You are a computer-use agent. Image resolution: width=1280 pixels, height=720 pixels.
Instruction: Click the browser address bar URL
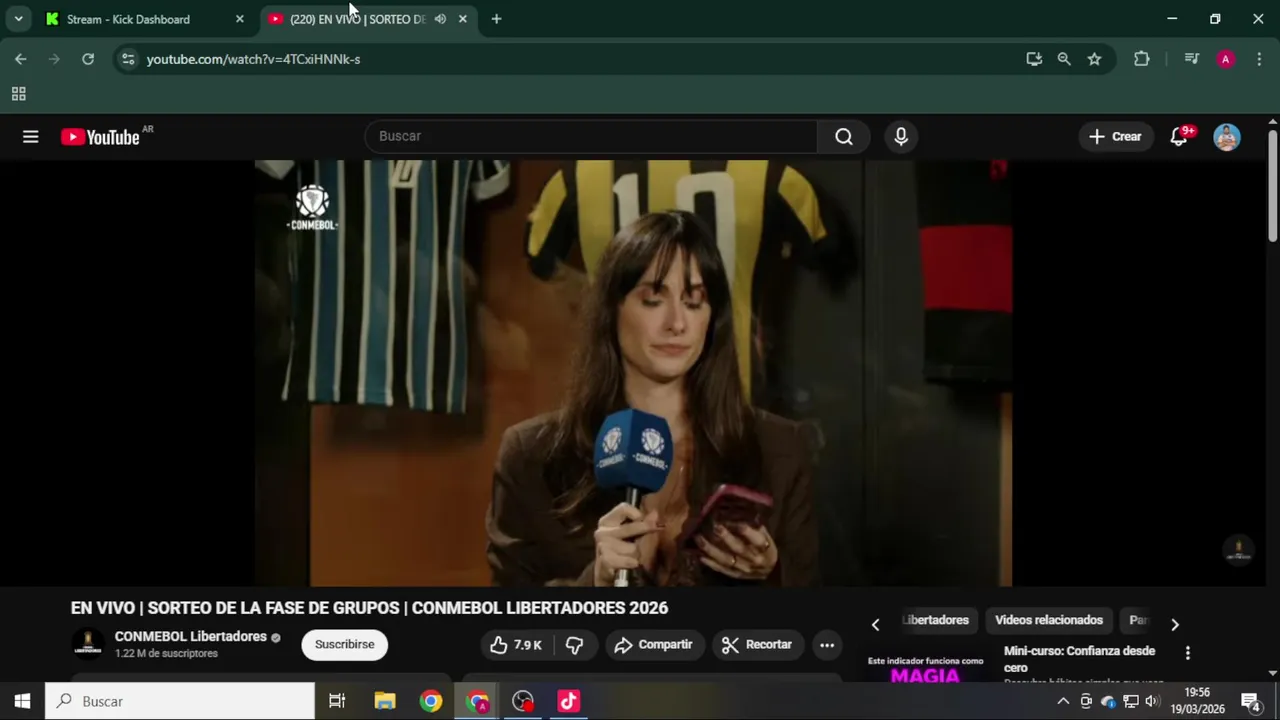[x=253, y=59]
